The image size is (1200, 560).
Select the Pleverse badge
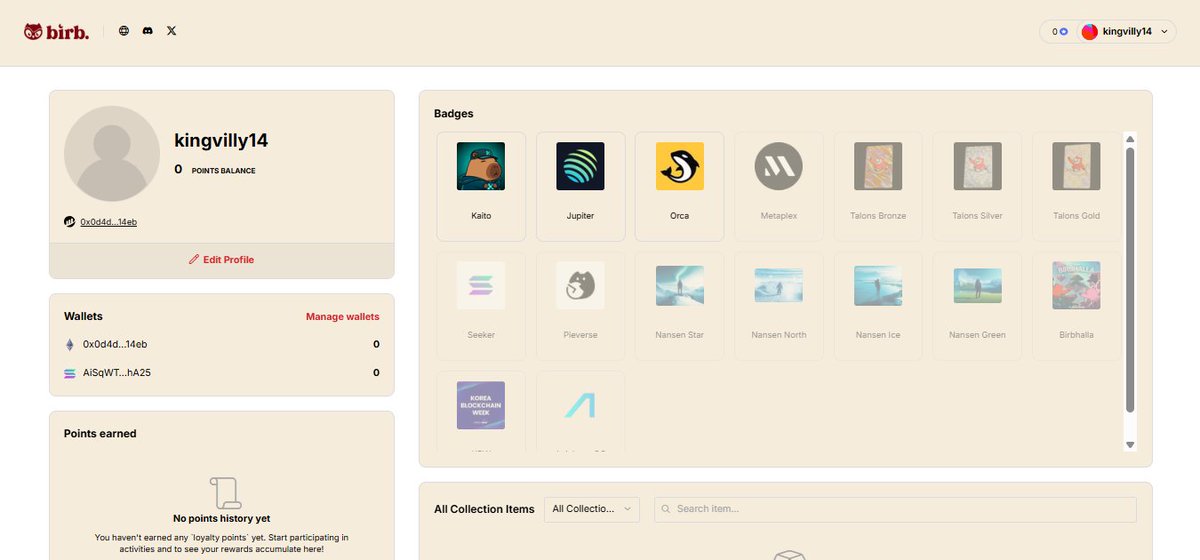coord(581,306)
